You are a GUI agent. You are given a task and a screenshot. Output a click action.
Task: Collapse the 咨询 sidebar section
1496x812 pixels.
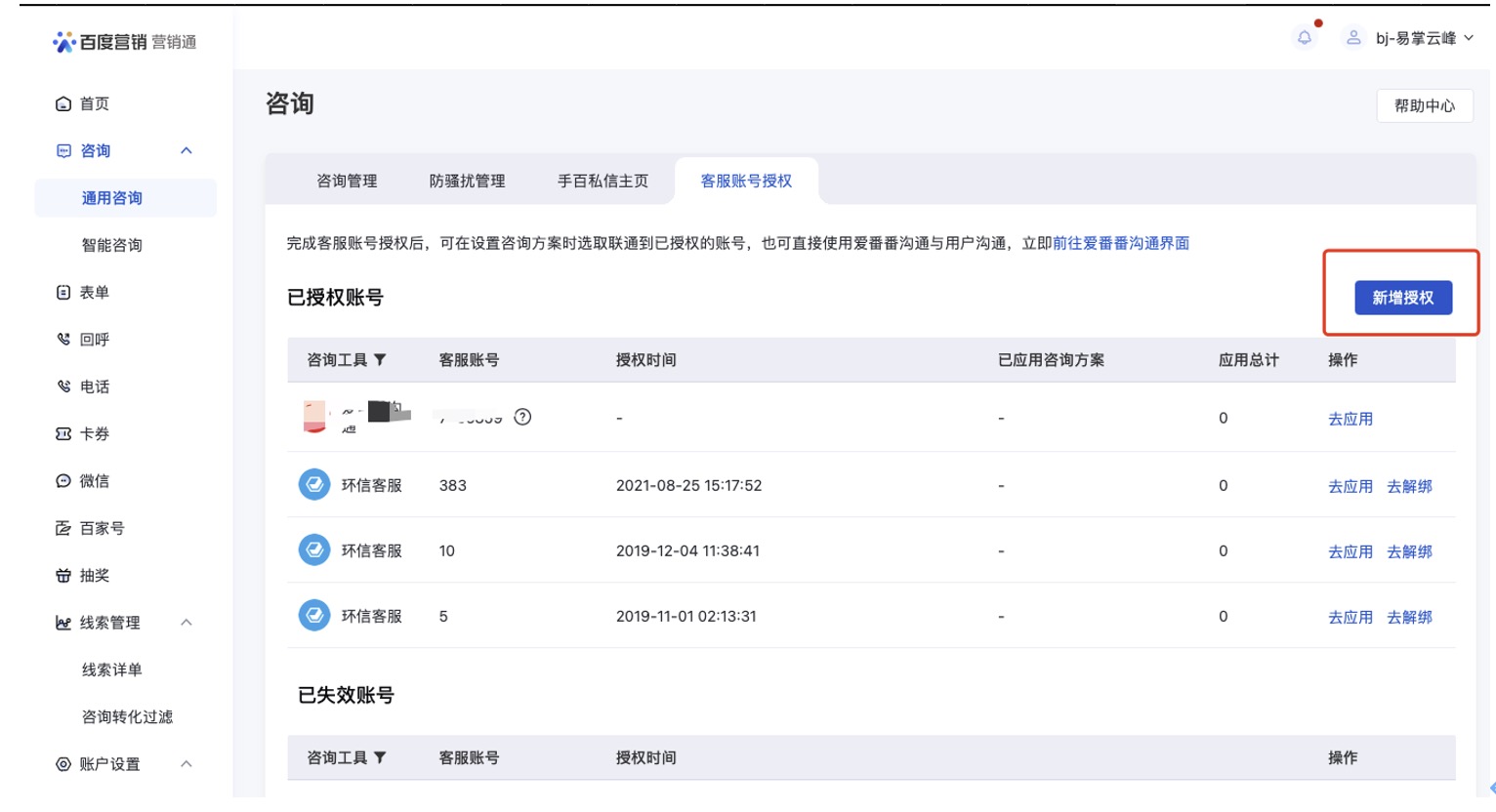point(187,150)
